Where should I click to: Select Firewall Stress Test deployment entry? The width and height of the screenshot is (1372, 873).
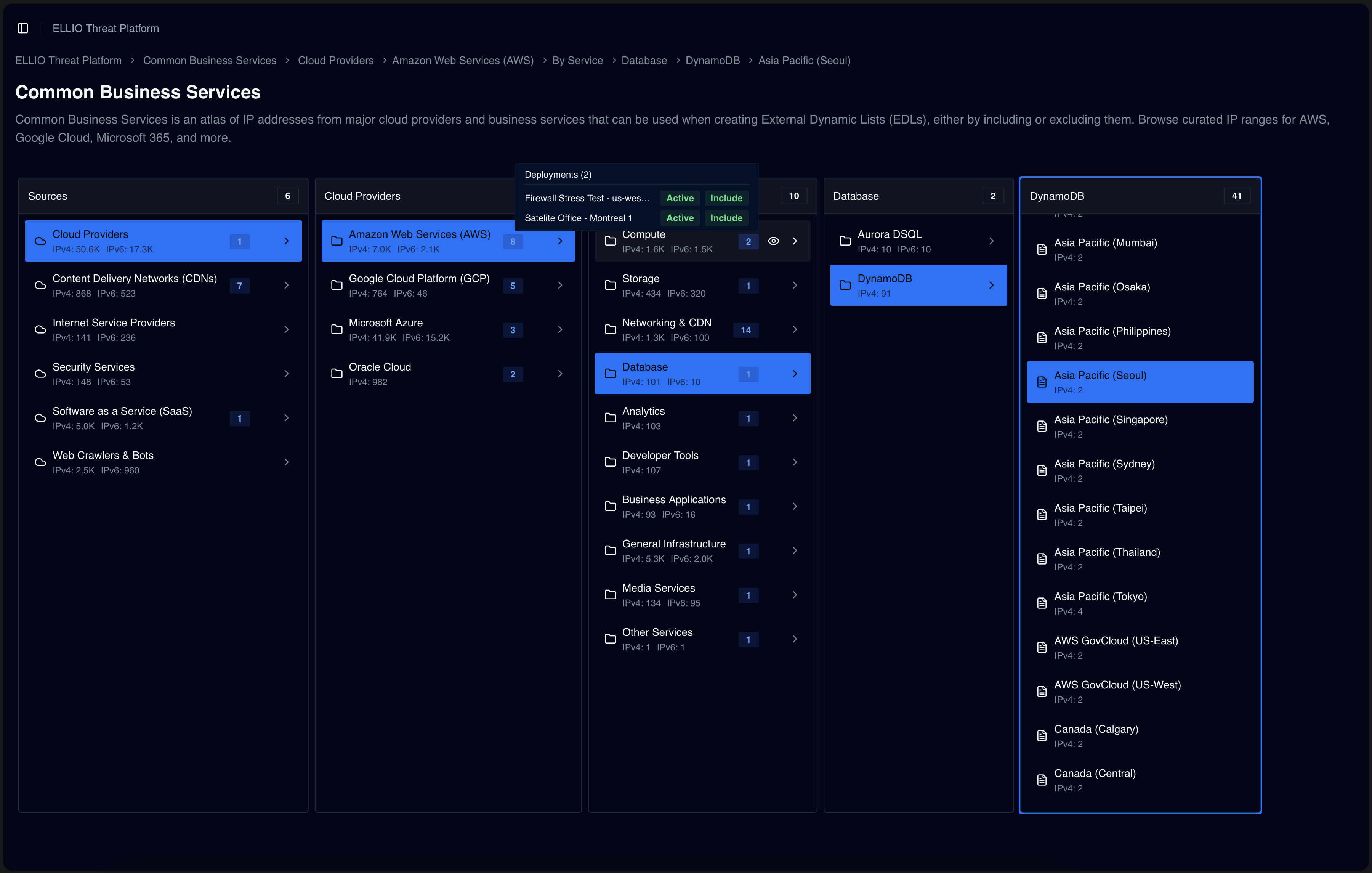click(x=636, y=198)
